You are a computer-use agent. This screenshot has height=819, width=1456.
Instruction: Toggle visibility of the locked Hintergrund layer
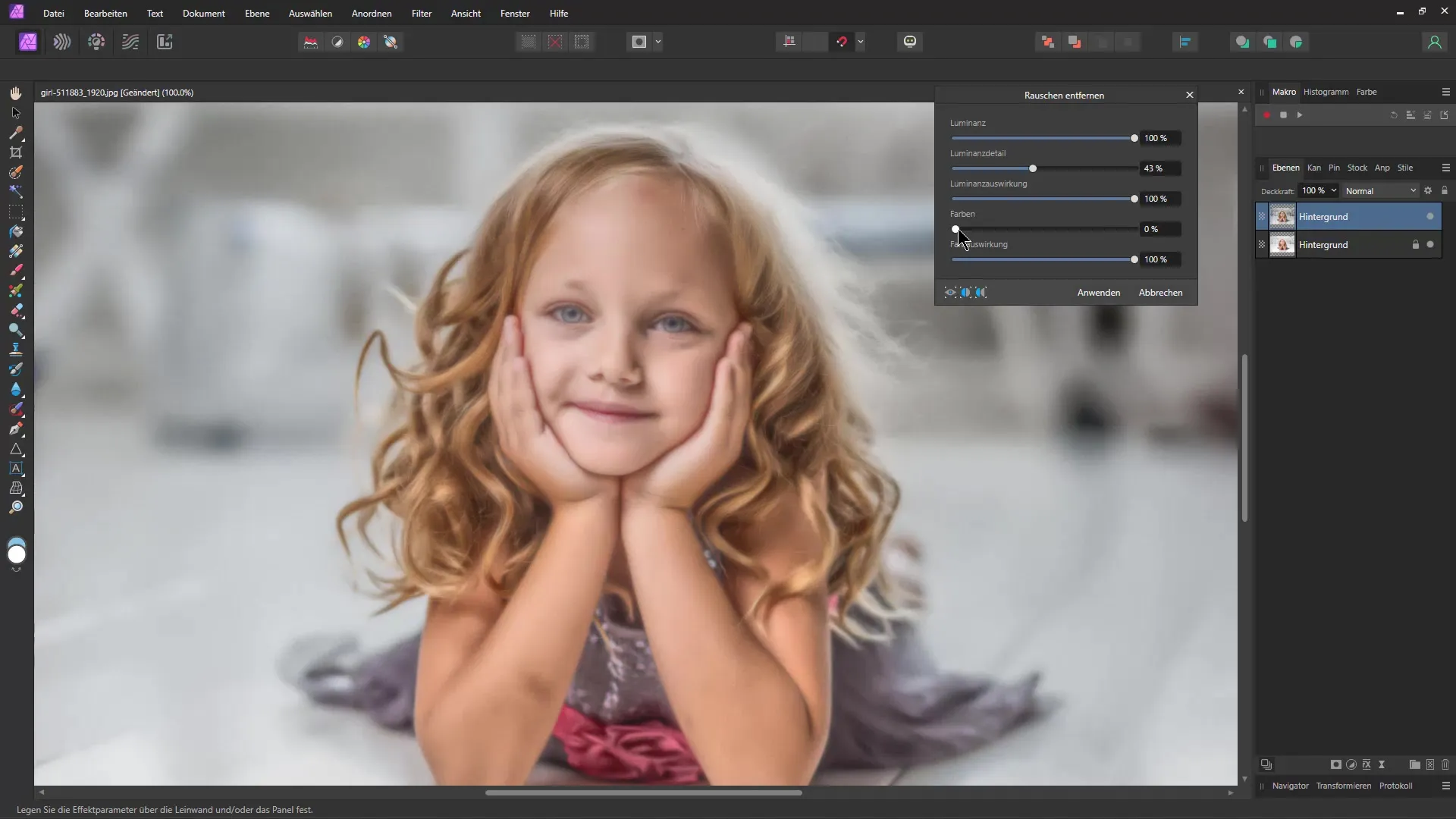pos(1430,245)
